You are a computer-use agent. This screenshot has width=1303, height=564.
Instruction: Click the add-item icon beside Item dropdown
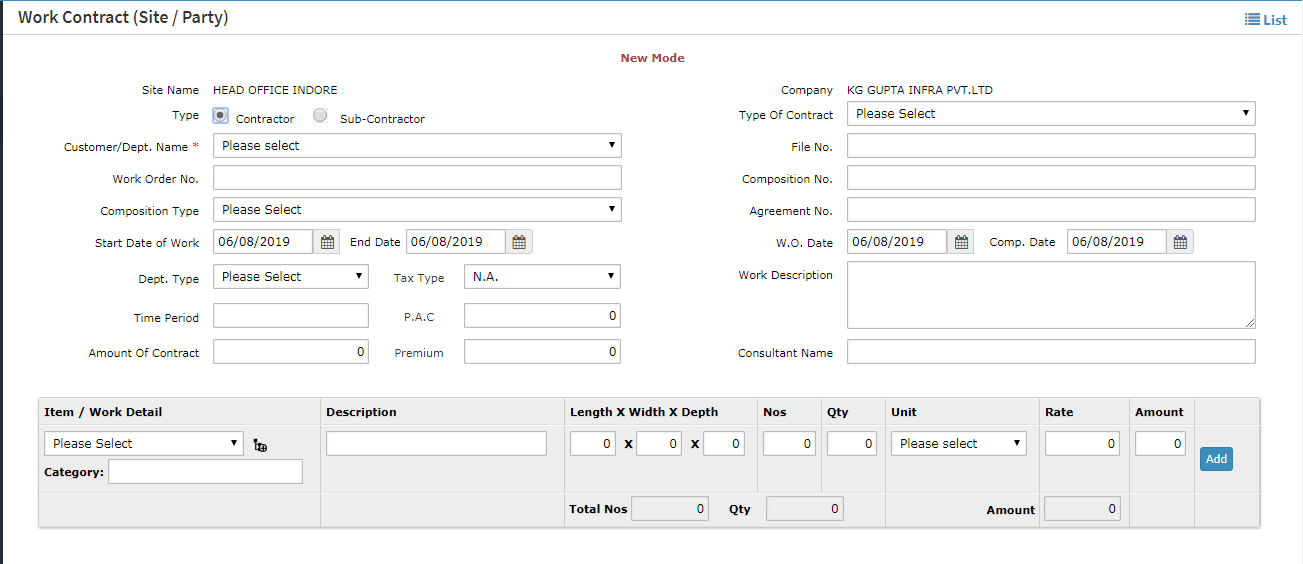(260, 446)
